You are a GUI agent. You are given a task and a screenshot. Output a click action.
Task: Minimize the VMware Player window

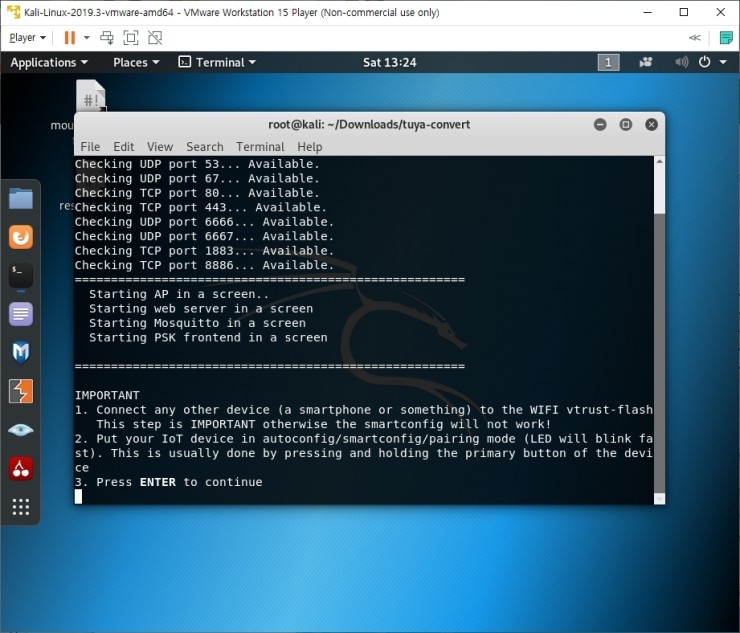648,12
